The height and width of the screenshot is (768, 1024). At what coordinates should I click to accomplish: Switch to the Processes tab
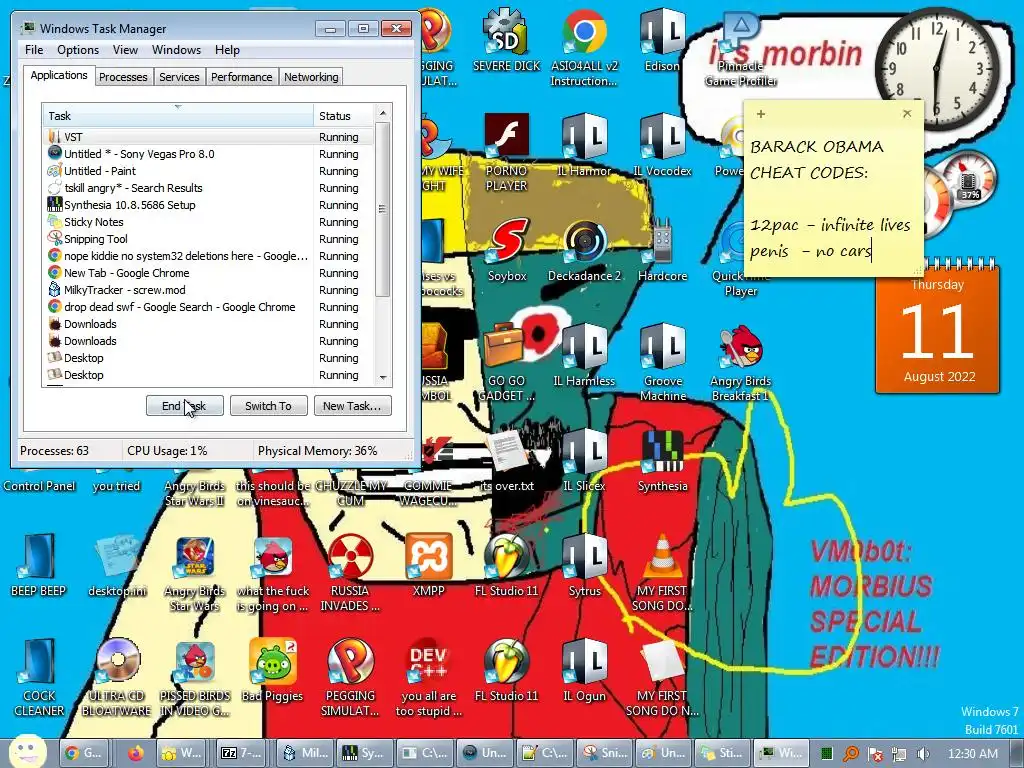pos(123,77)
